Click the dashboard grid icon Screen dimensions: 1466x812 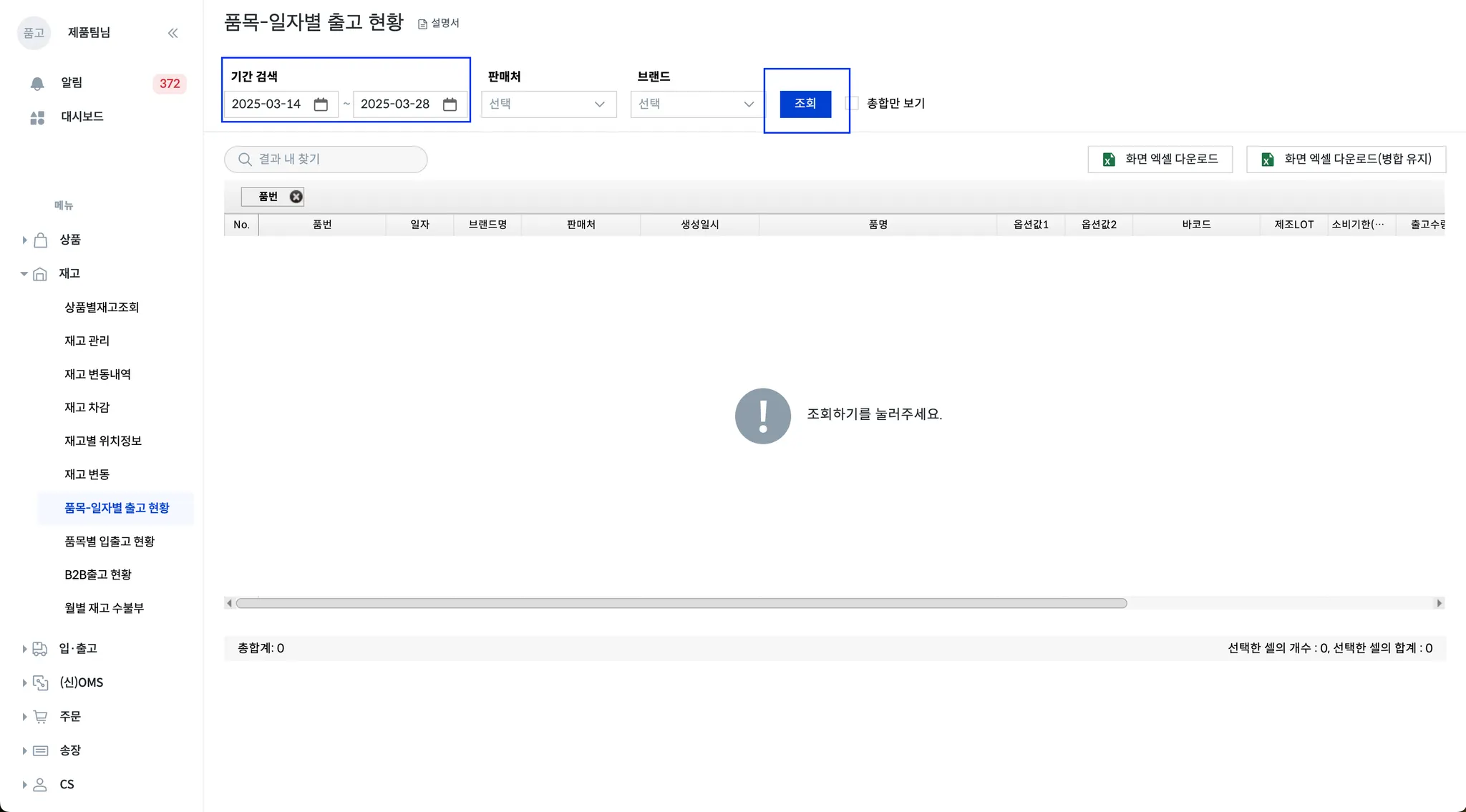pyautogui.click(x=37, y=117)
